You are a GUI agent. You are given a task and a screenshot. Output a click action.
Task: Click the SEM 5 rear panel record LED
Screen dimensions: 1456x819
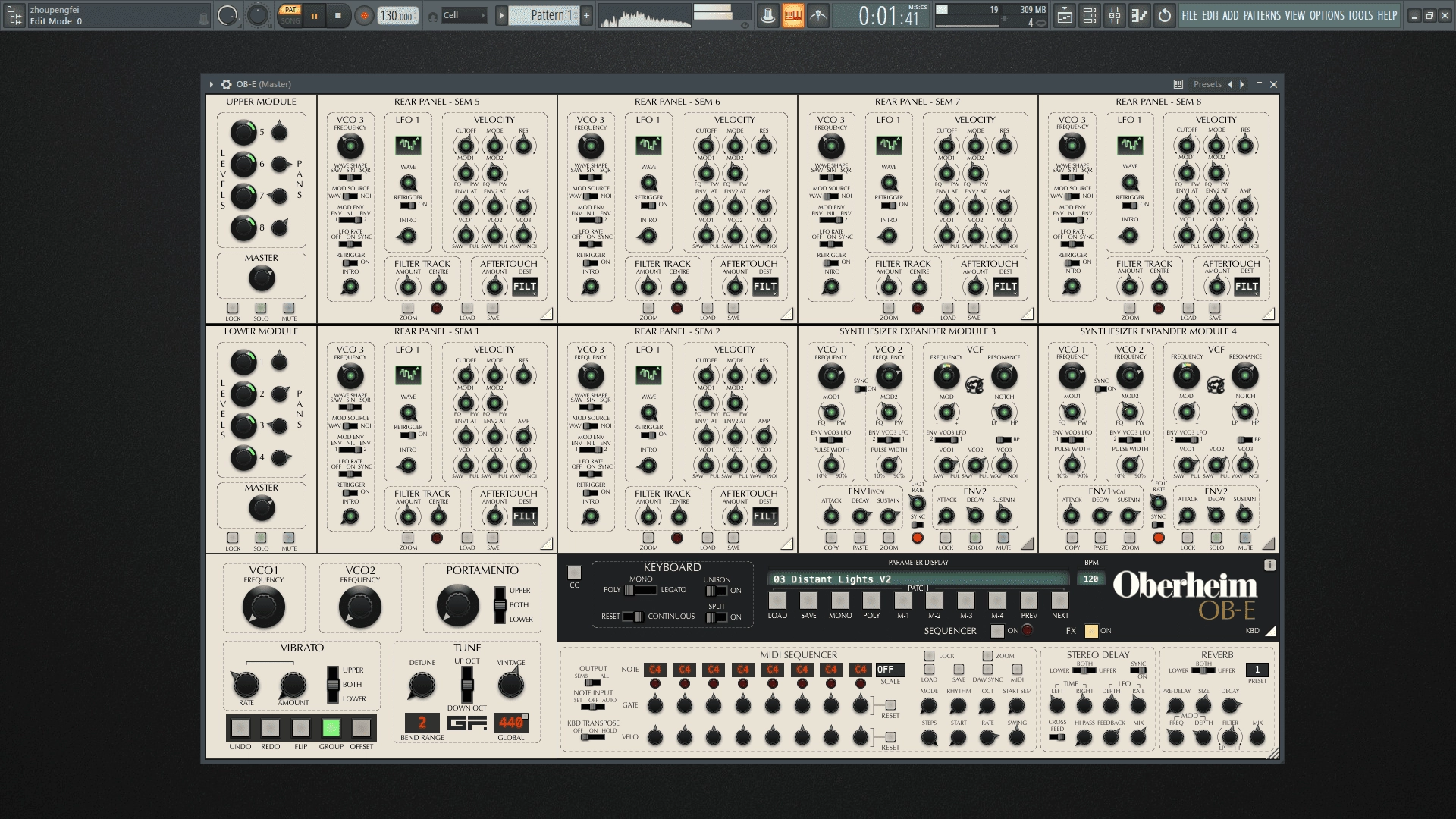tap(437, 308)
